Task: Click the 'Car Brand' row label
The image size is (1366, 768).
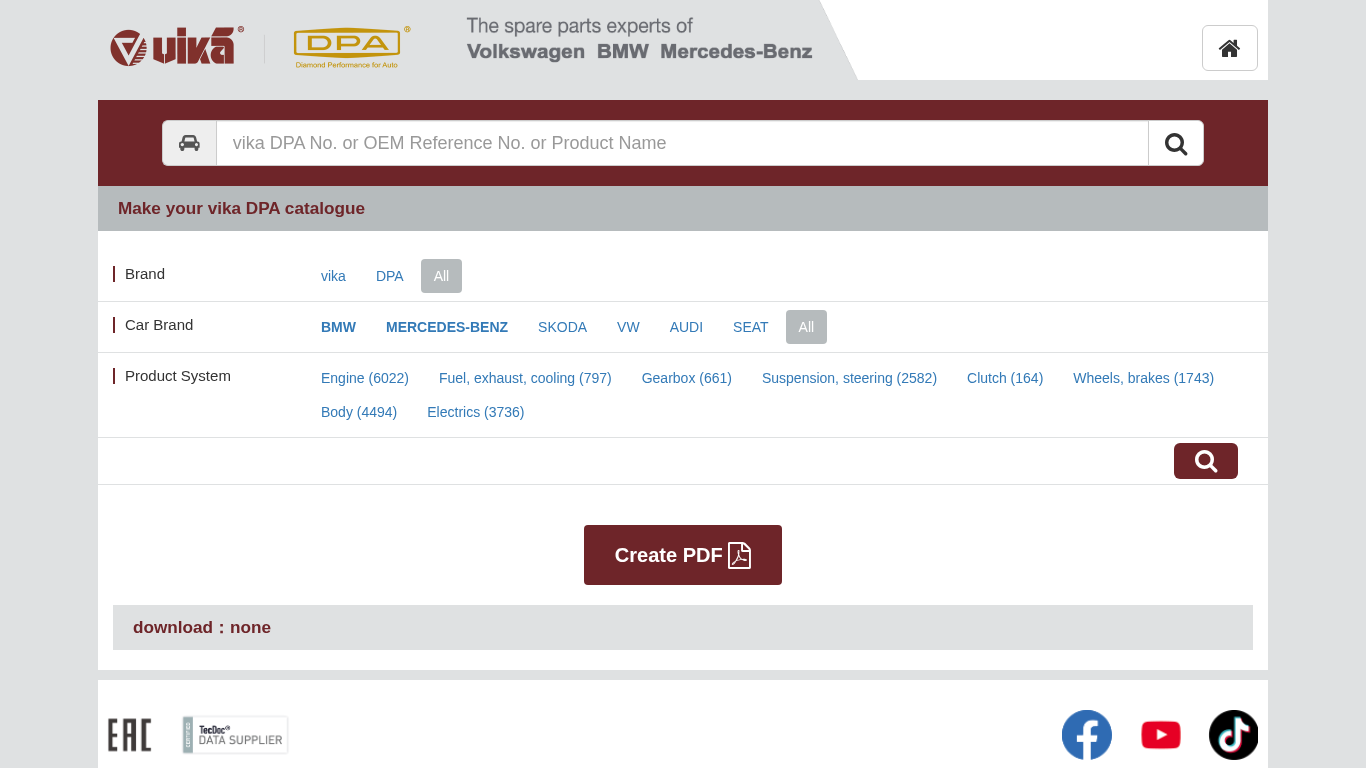Action: [159, 325]
